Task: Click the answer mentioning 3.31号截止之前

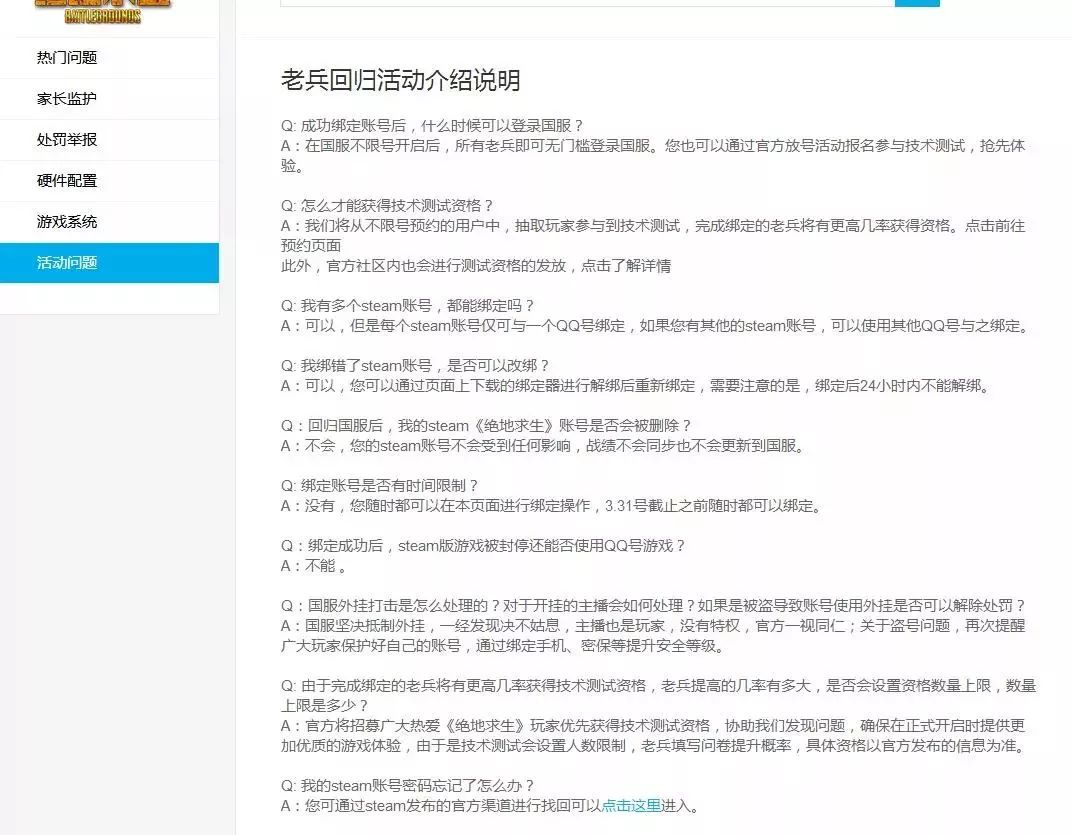Action: [552, 506]
